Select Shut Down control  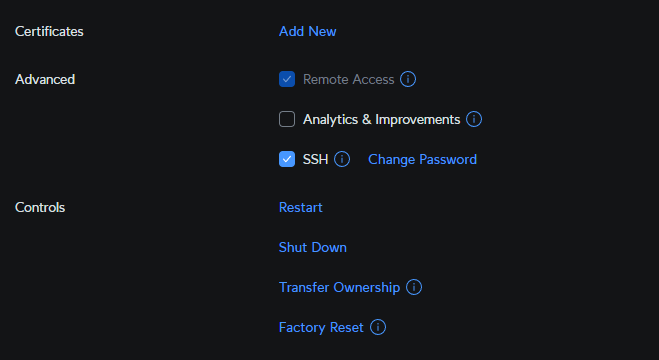pyautogui.click(x=313, y=247)
